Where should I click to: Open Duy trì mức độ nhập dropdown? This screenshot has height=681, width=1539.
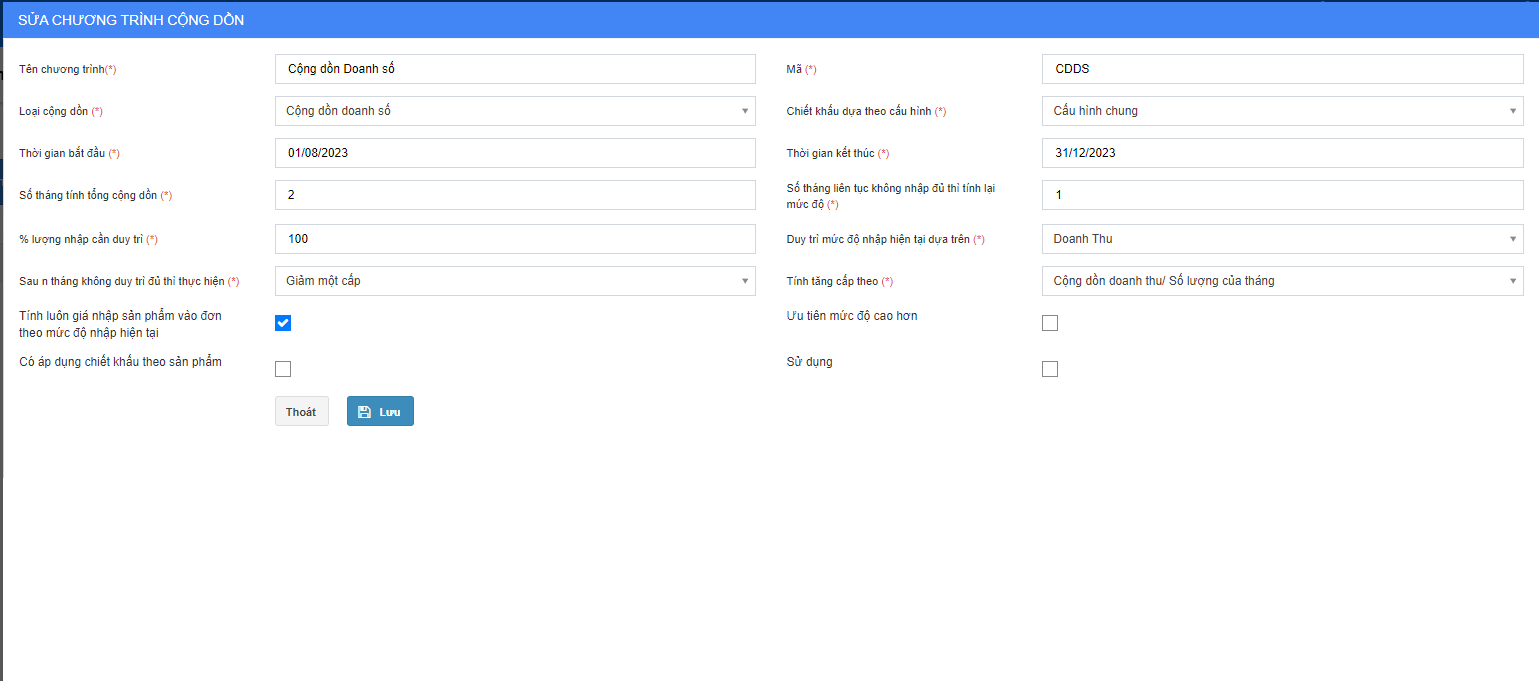pyautogui.click(x=1282, y=239)
